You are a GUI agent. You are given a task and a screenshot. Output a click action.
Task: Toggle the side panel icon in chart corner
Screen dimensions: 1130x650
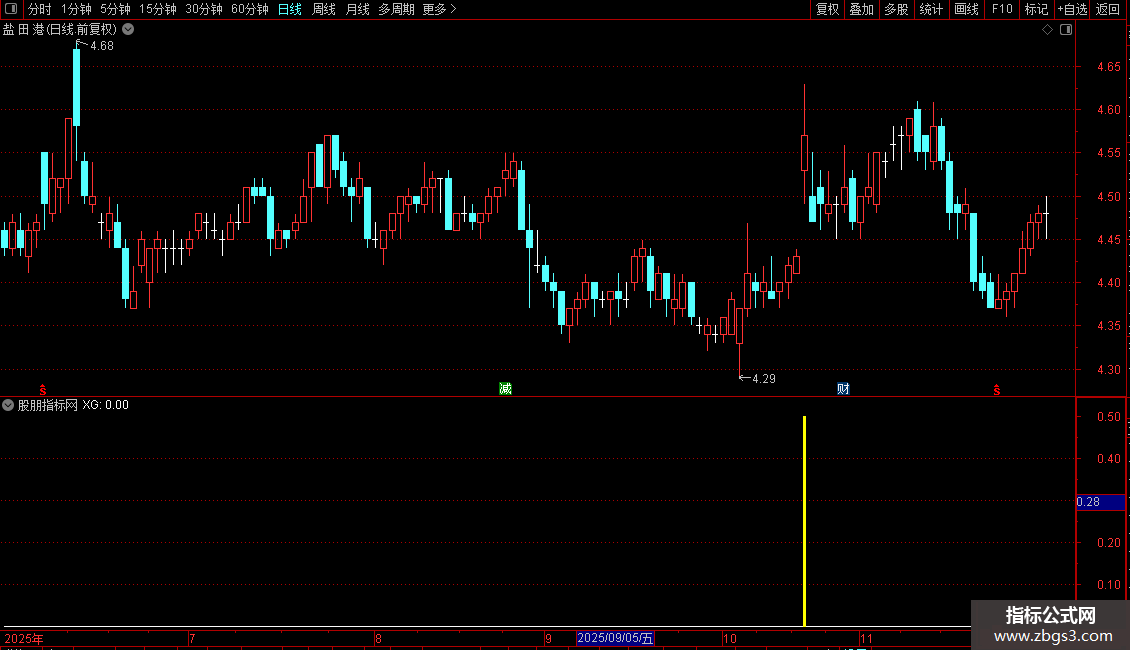point(1066,30)
